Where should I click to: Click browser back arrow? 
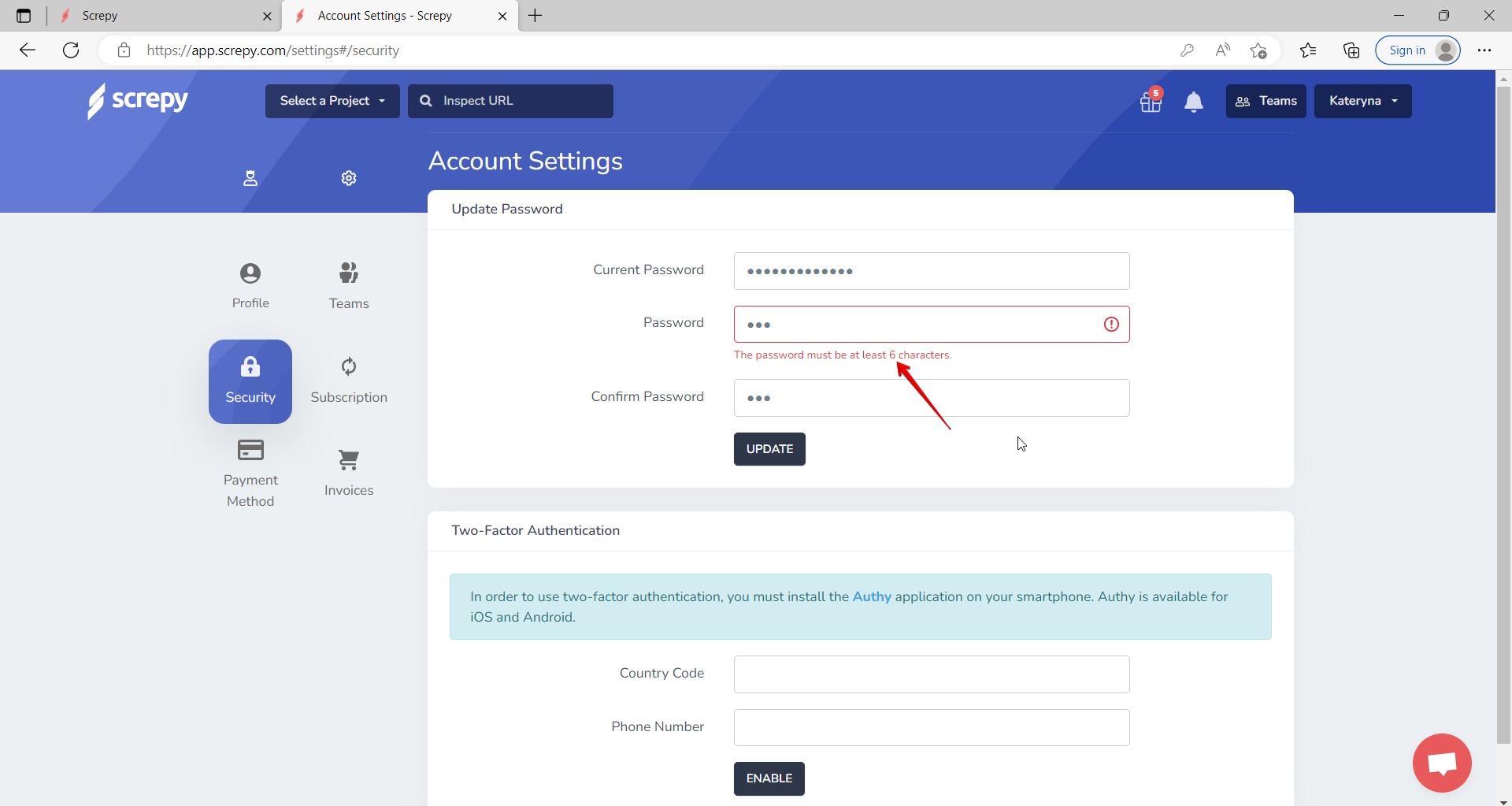pyautogui.click(x=28, y=50)
